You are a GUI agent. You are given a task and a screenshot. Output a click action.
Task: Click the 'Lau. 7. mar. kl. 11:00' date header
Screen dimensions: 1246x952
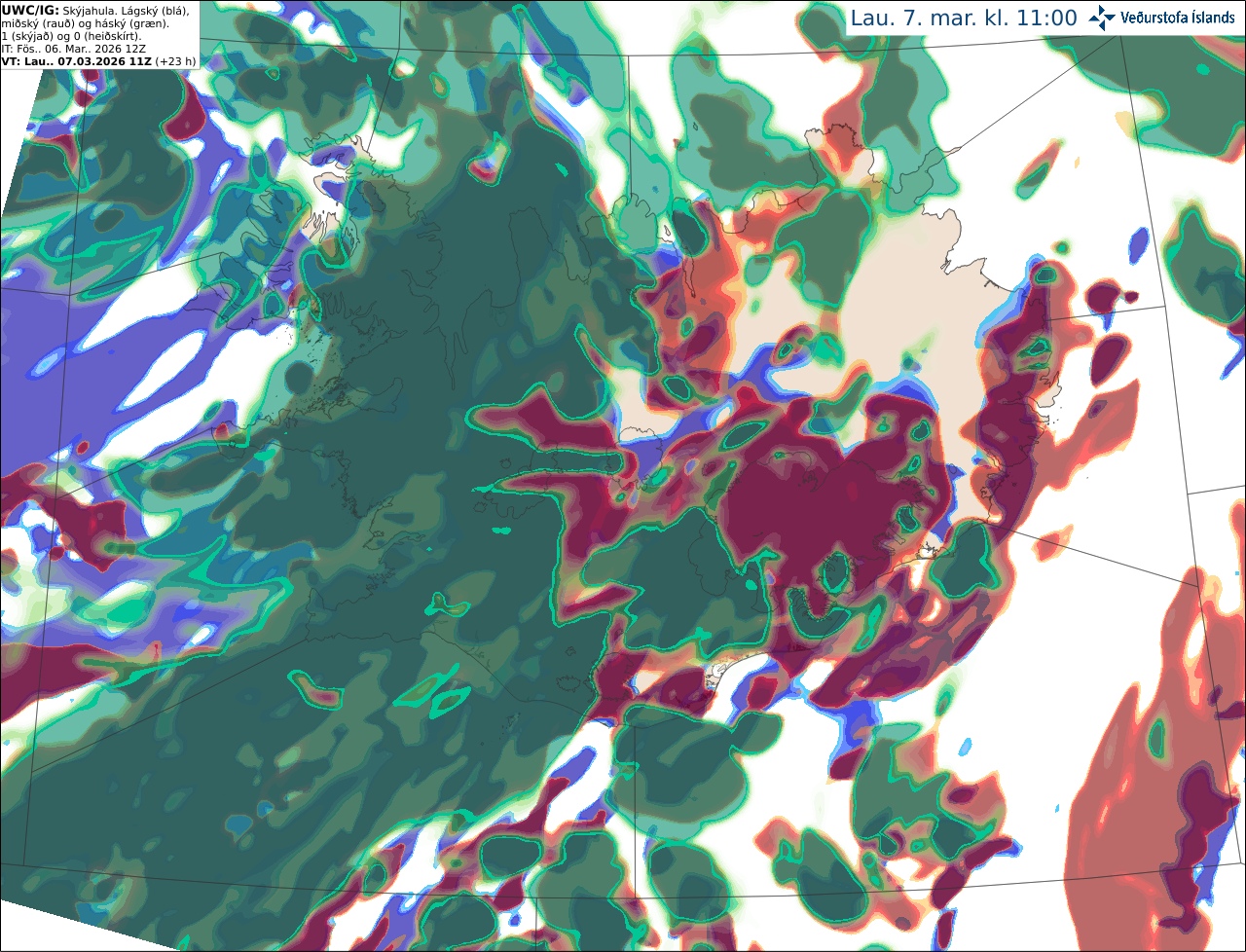(x=964, y=18)
